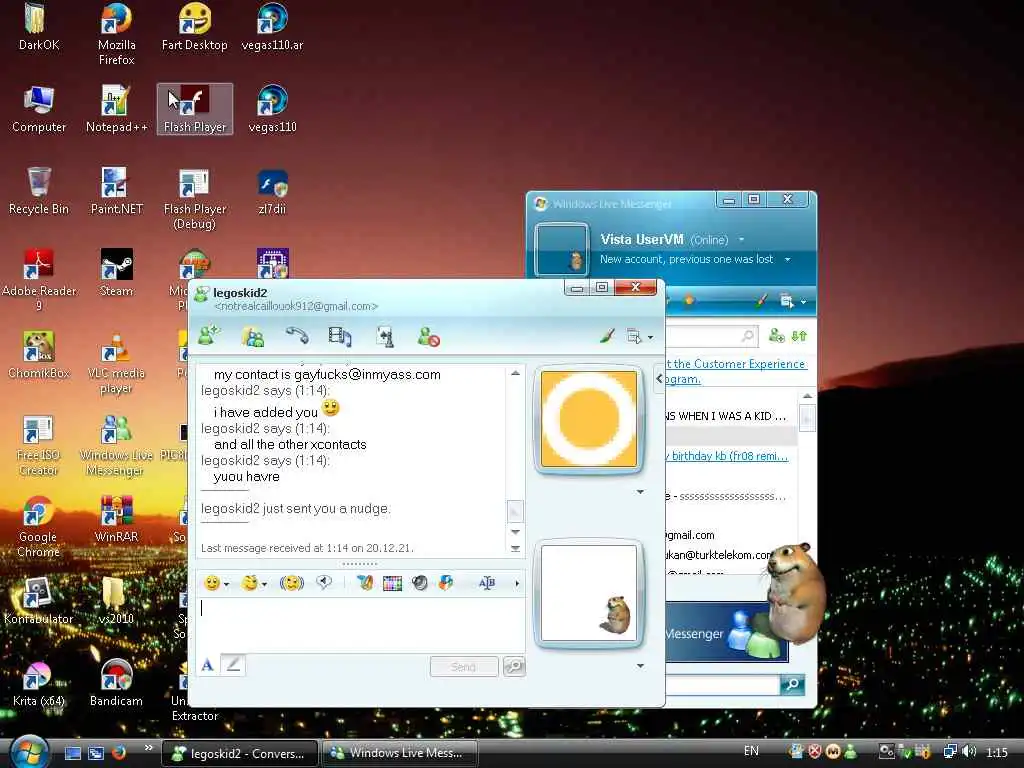This screenshot has width=1024, height=768.
Task: Open the personal message dropdown in Messenger
Action: 788,259
